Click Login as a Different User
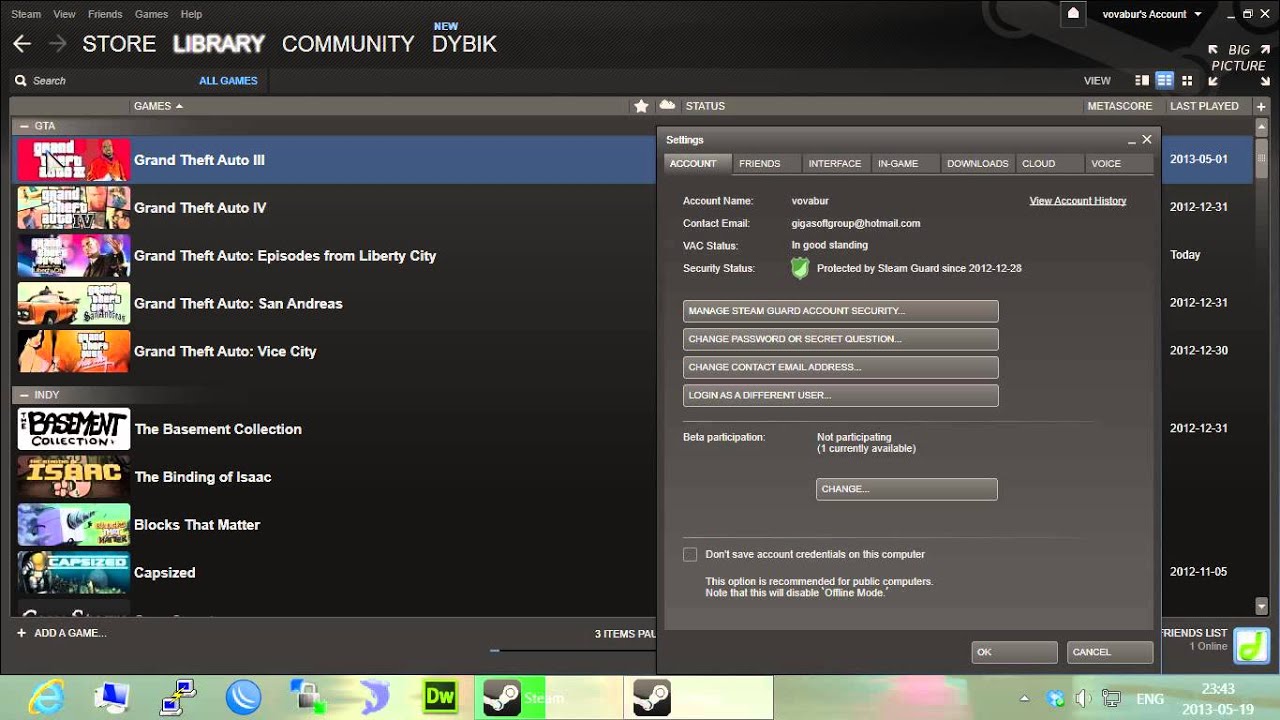 840,395
